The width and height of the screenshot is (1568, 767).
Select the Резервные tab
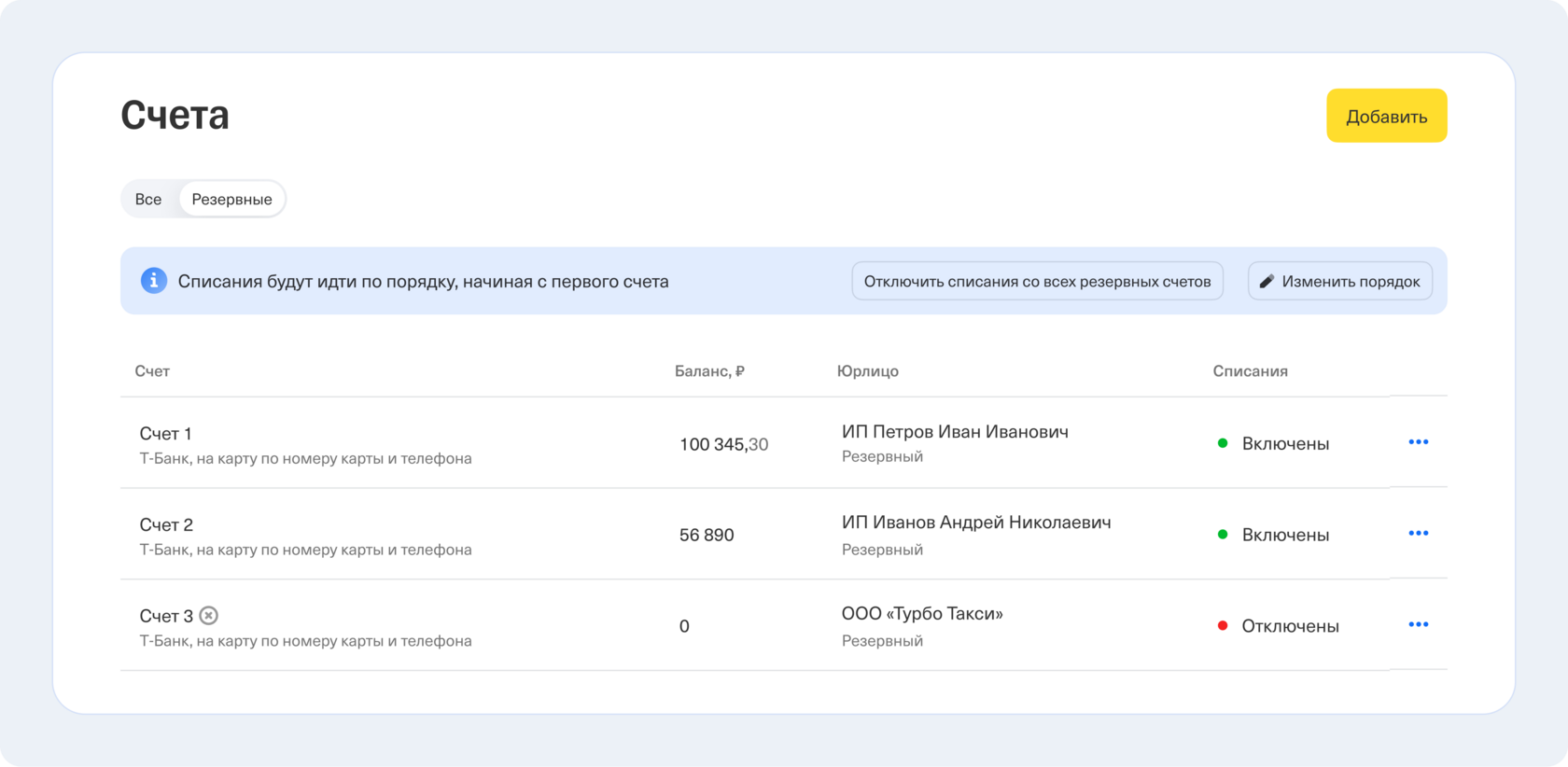point(231,200)
